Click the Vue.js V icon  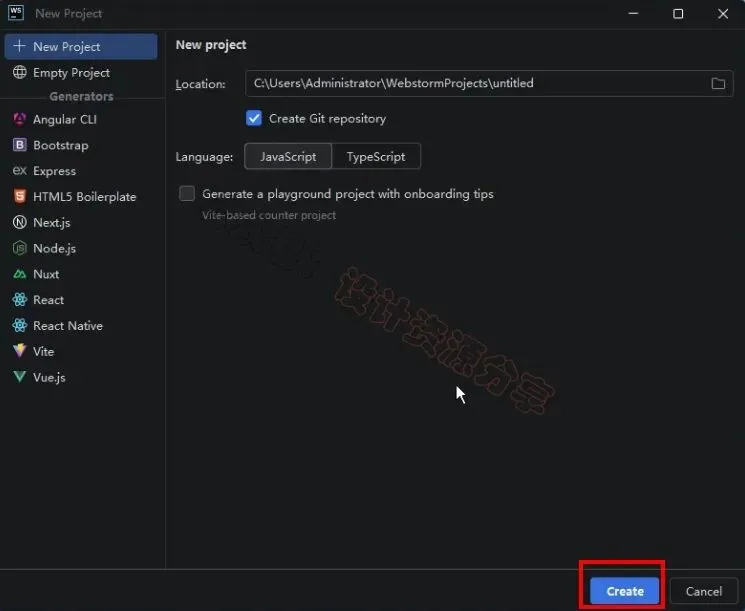(x=19, y=377)
